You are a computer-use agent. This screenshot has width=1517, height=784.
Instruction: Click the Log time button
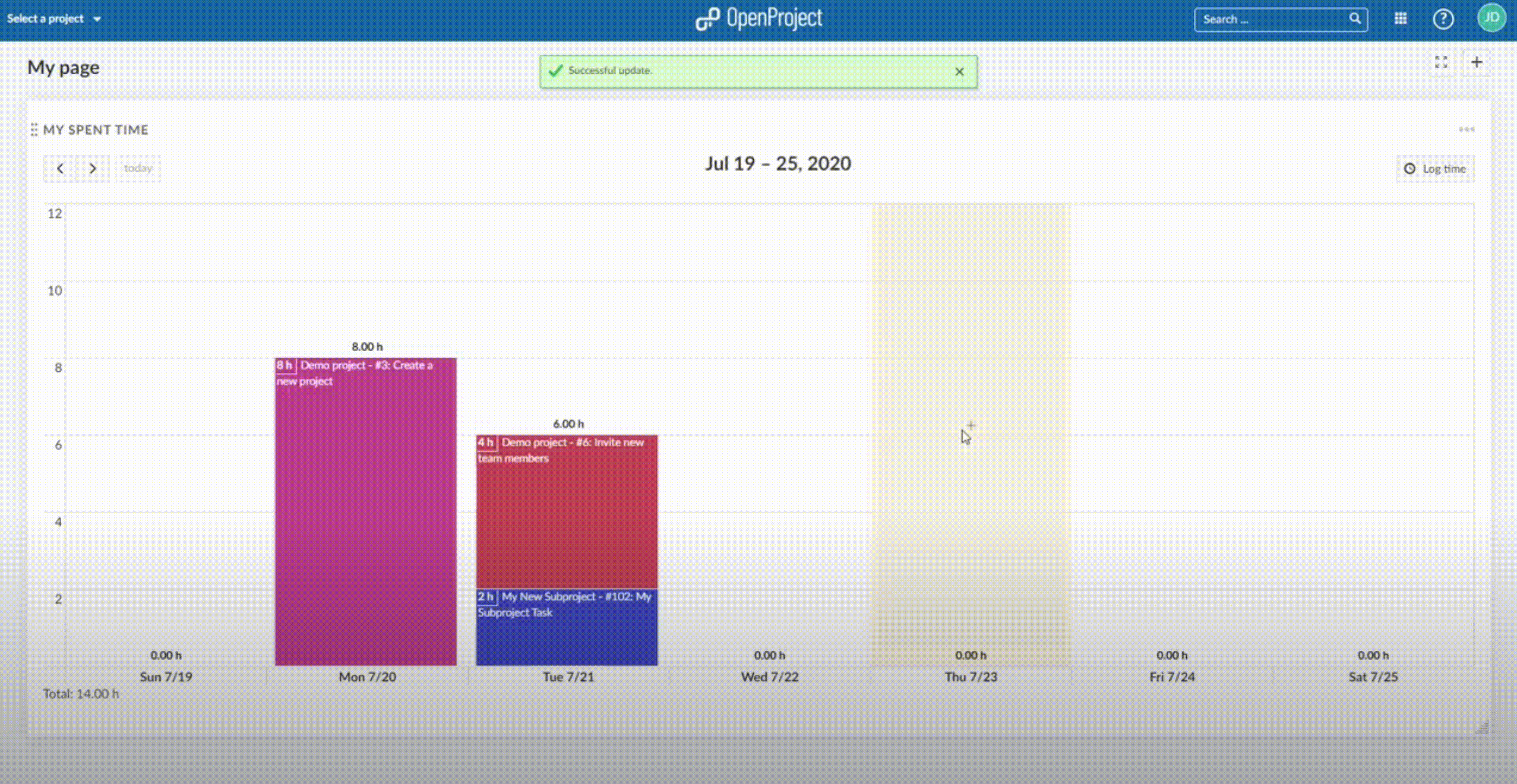pyautogui.click(x=1435, y=168)
